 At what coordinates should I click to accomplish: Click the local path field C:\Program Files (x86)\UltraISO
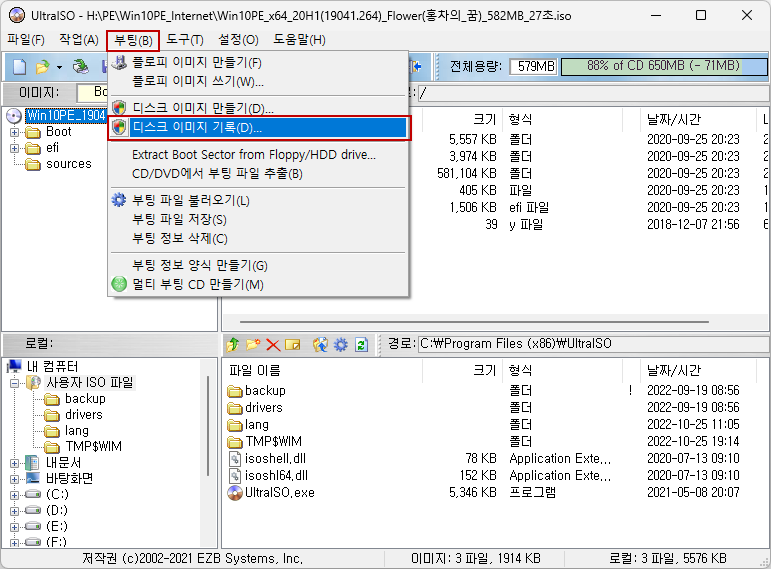click(593, 344)
